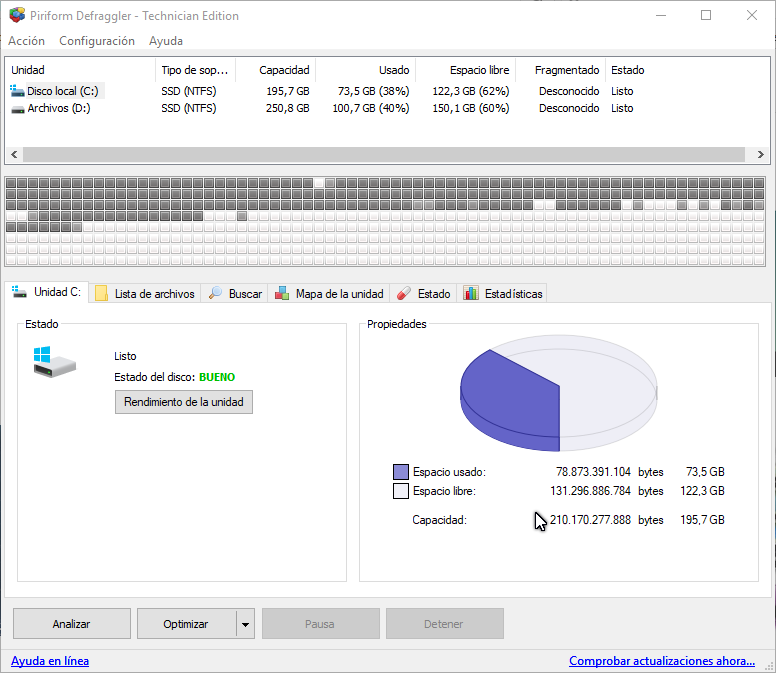Click Comprobar actualizaciones ahora link

point(662,661)
